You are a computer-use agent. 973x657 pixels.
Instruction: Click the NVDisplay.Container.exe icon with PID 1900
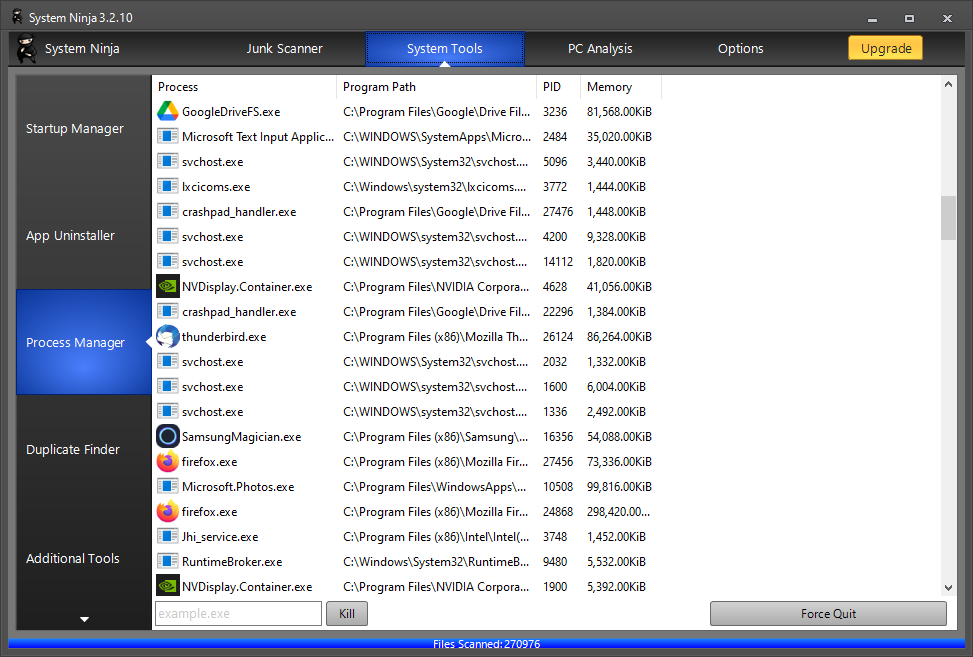168,586
